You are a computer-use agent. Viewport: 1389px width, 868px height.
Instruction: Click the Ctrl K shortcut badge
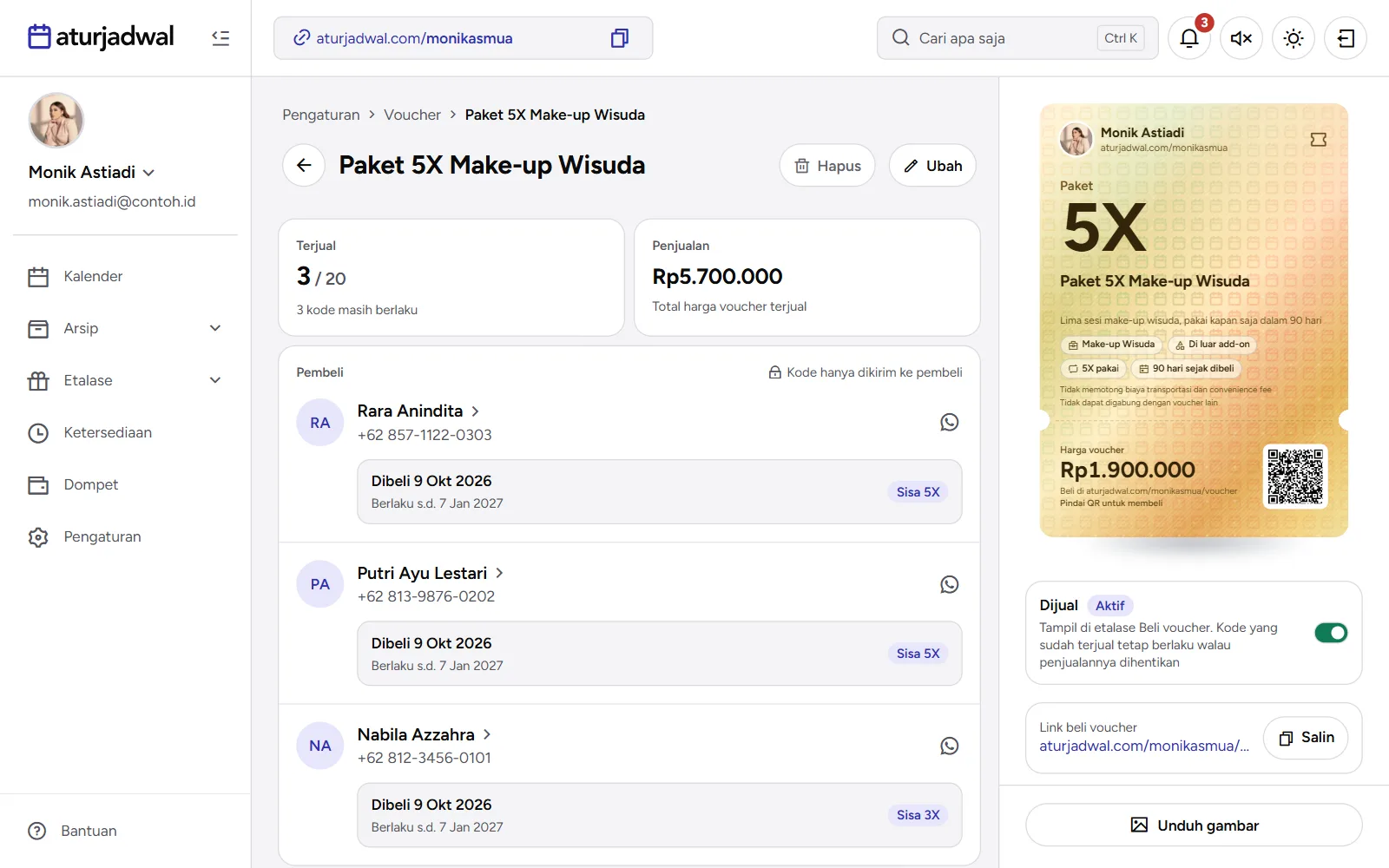(x=1121, y=38)
